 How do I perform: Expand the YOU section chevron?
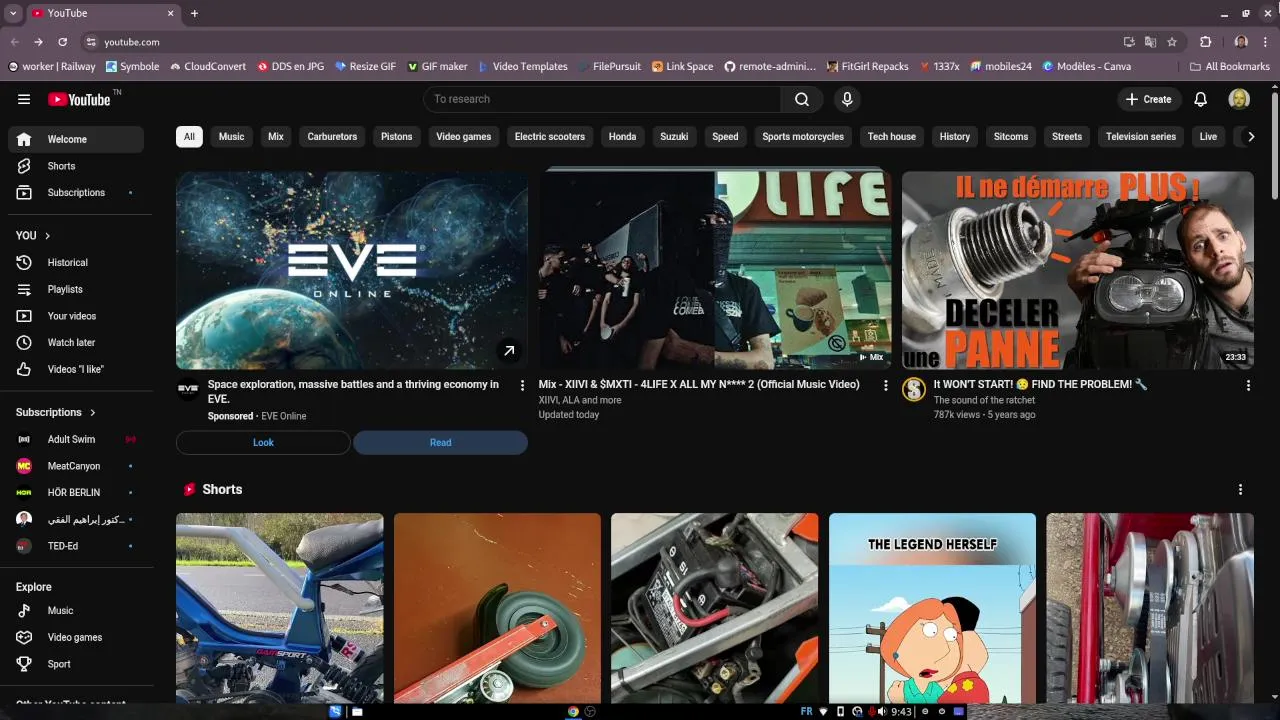click(47, 236)
